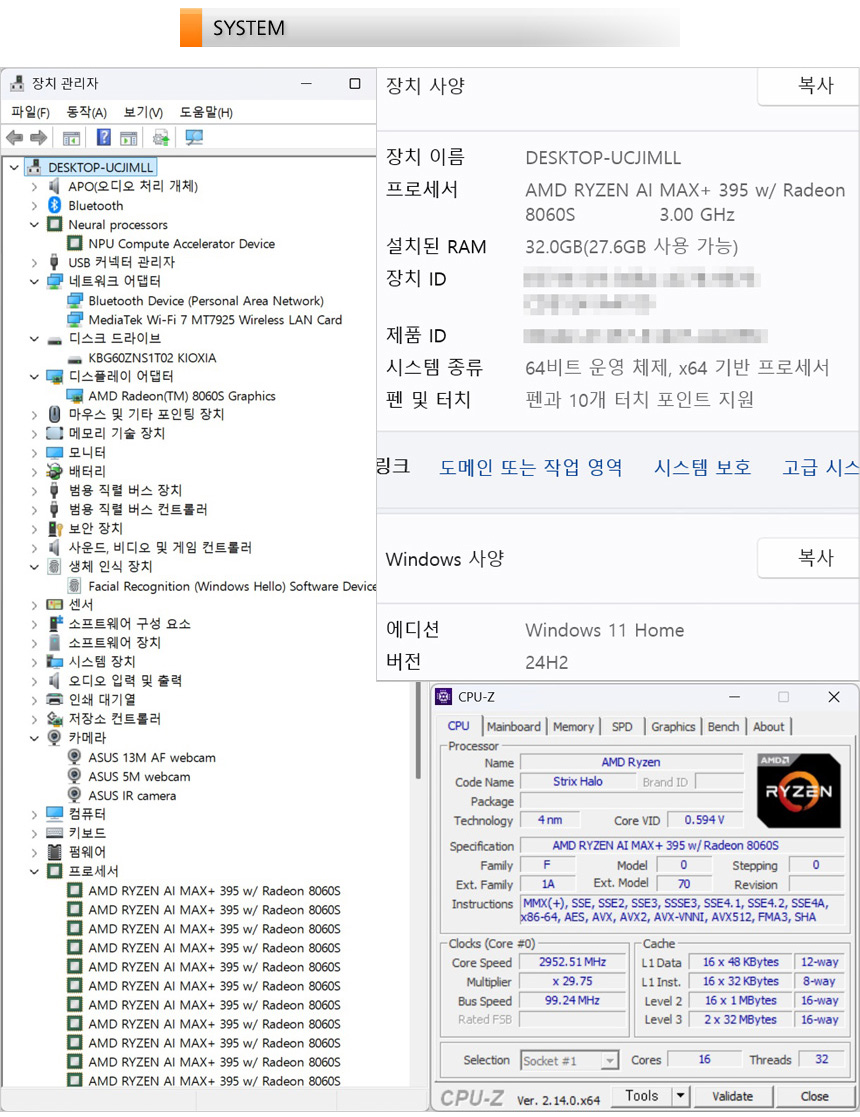Select the NPU Compute Accelerator Device entry
Screen dimensions: 860x1117
[x=181, y=244]
